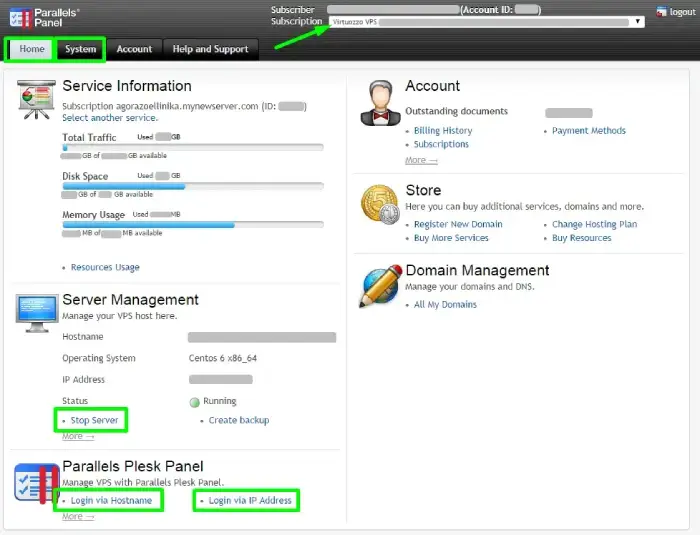Open Subscriptions link
This screenshot has height=535, width=700.
[441, 144]
